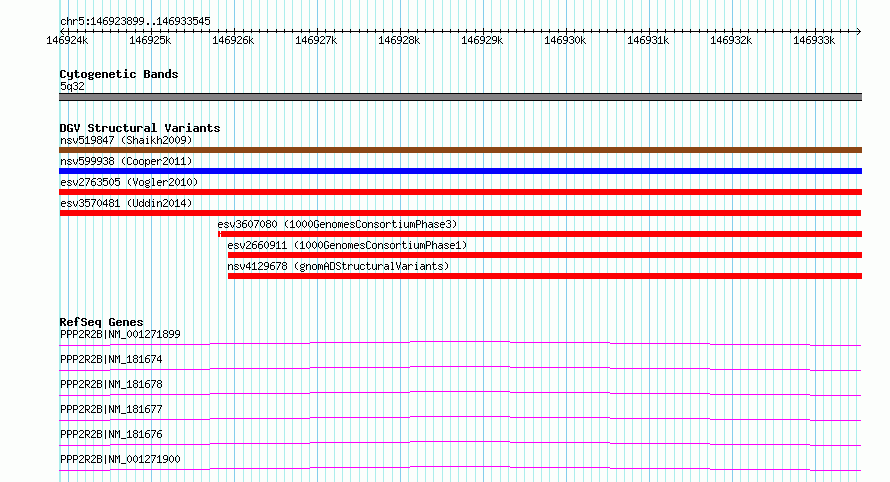Click the magenta intron line of NM_181676
Viewport: 890px width, 482px height.
click(460, 442)
